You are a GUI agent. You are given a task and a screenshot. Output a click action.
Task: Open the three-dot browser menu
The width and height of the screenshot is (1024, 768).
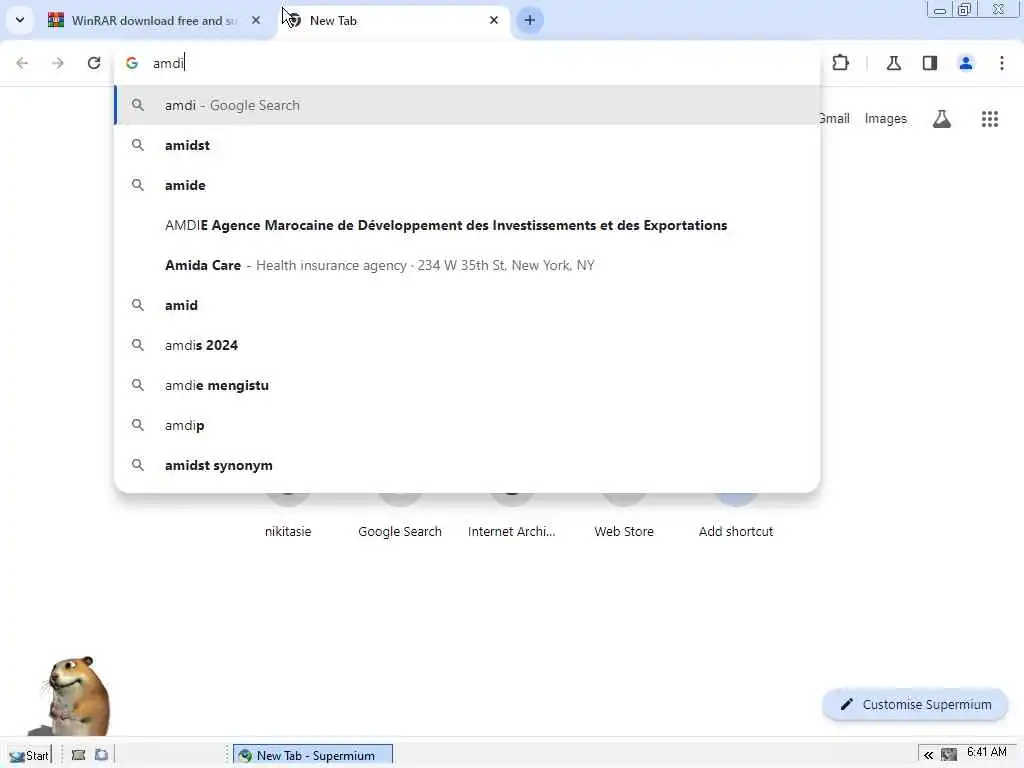1002,63
